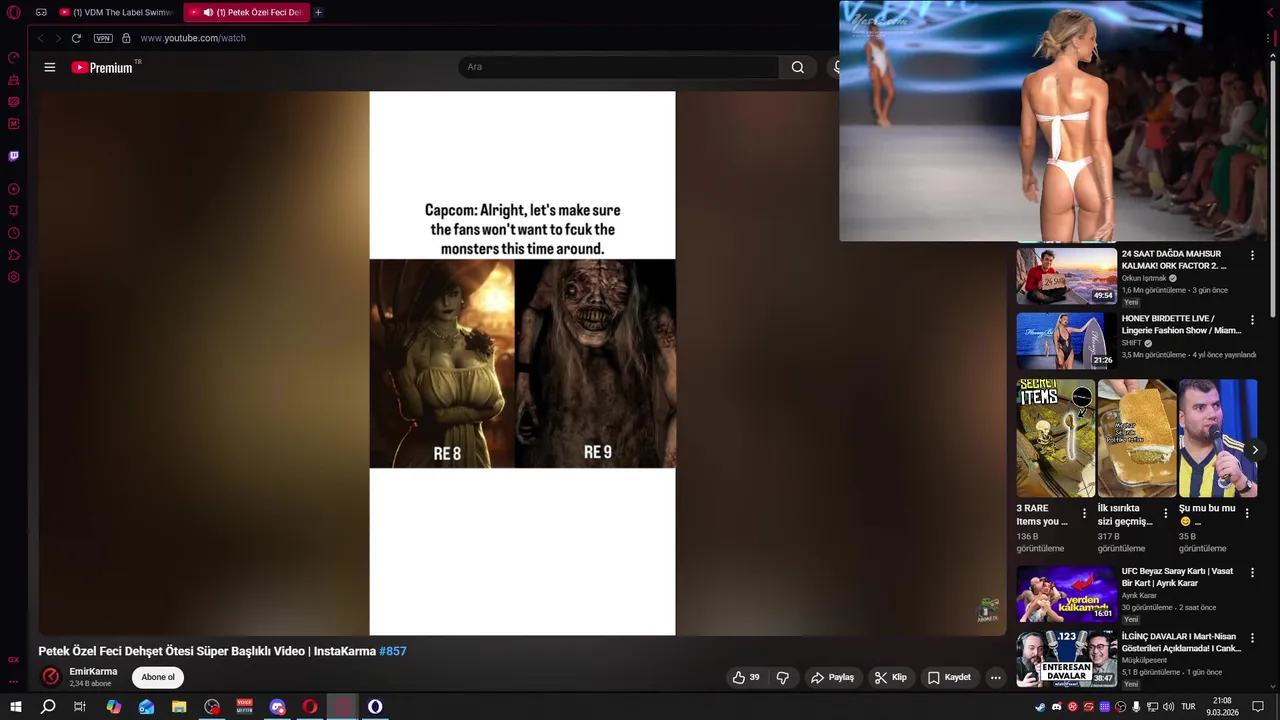Go back to previous page
This screenshot has height=720, width=1280.
40,38
